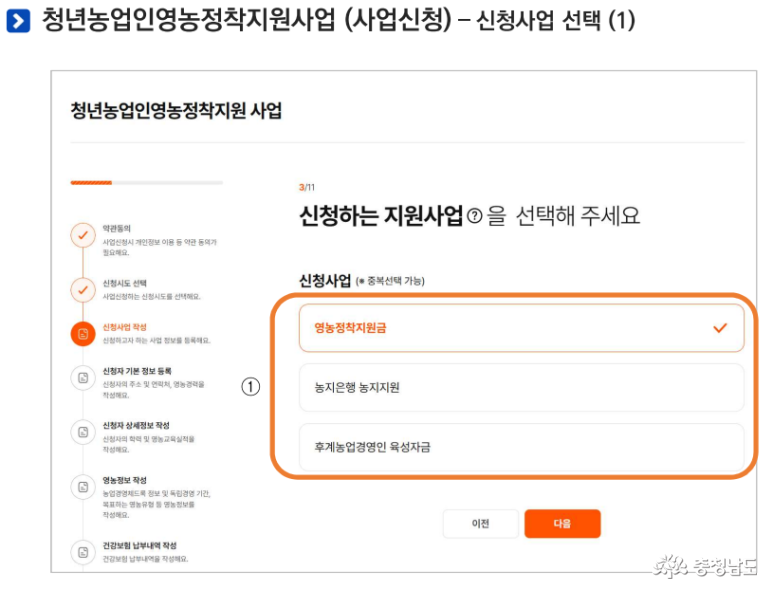This screenshot has height=590, width=773.
Task: Click the completed 신청시도 선택 step check icon
Action: tap(83, 290)
